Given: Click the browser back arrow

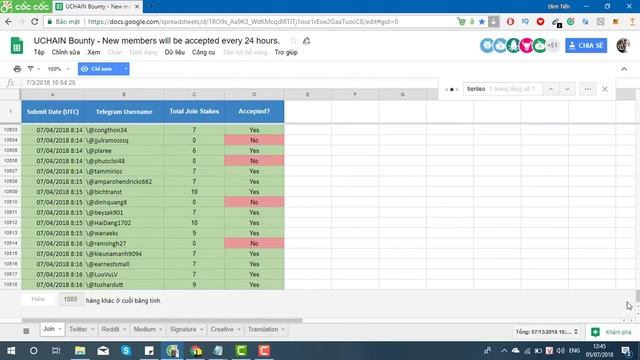Looking at the screenshot, I should pos(9,22).
